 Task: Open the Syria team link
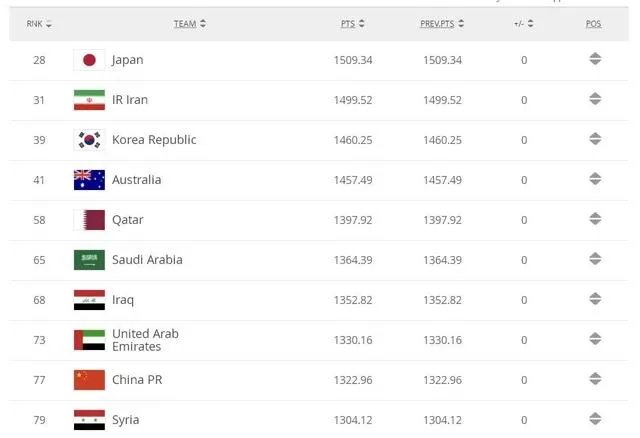125,420
